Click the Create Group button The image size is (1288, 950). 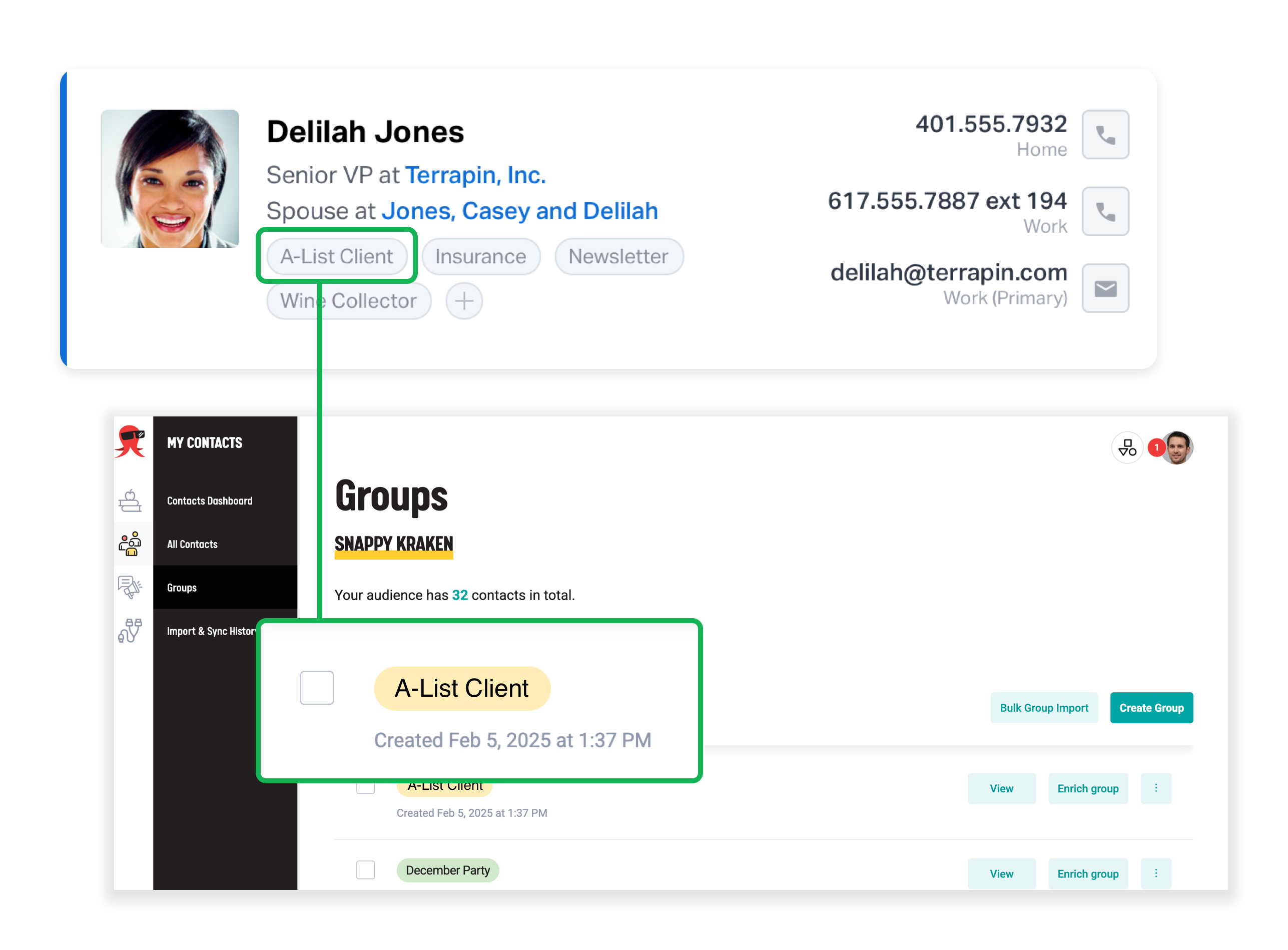[1151, 708]
